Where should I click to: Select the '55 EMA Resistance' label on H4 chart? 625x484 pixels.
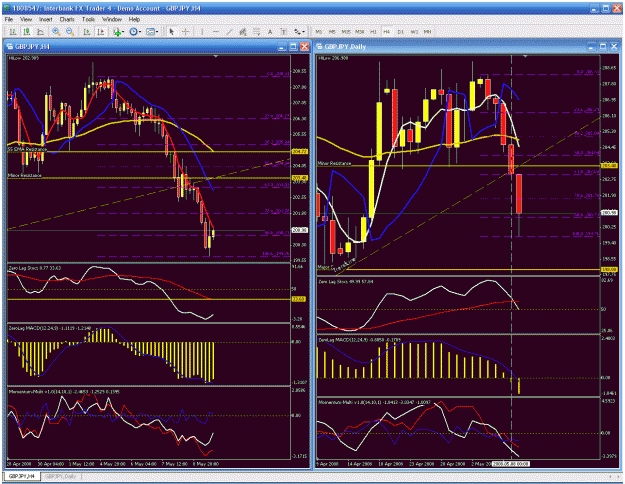27,149
